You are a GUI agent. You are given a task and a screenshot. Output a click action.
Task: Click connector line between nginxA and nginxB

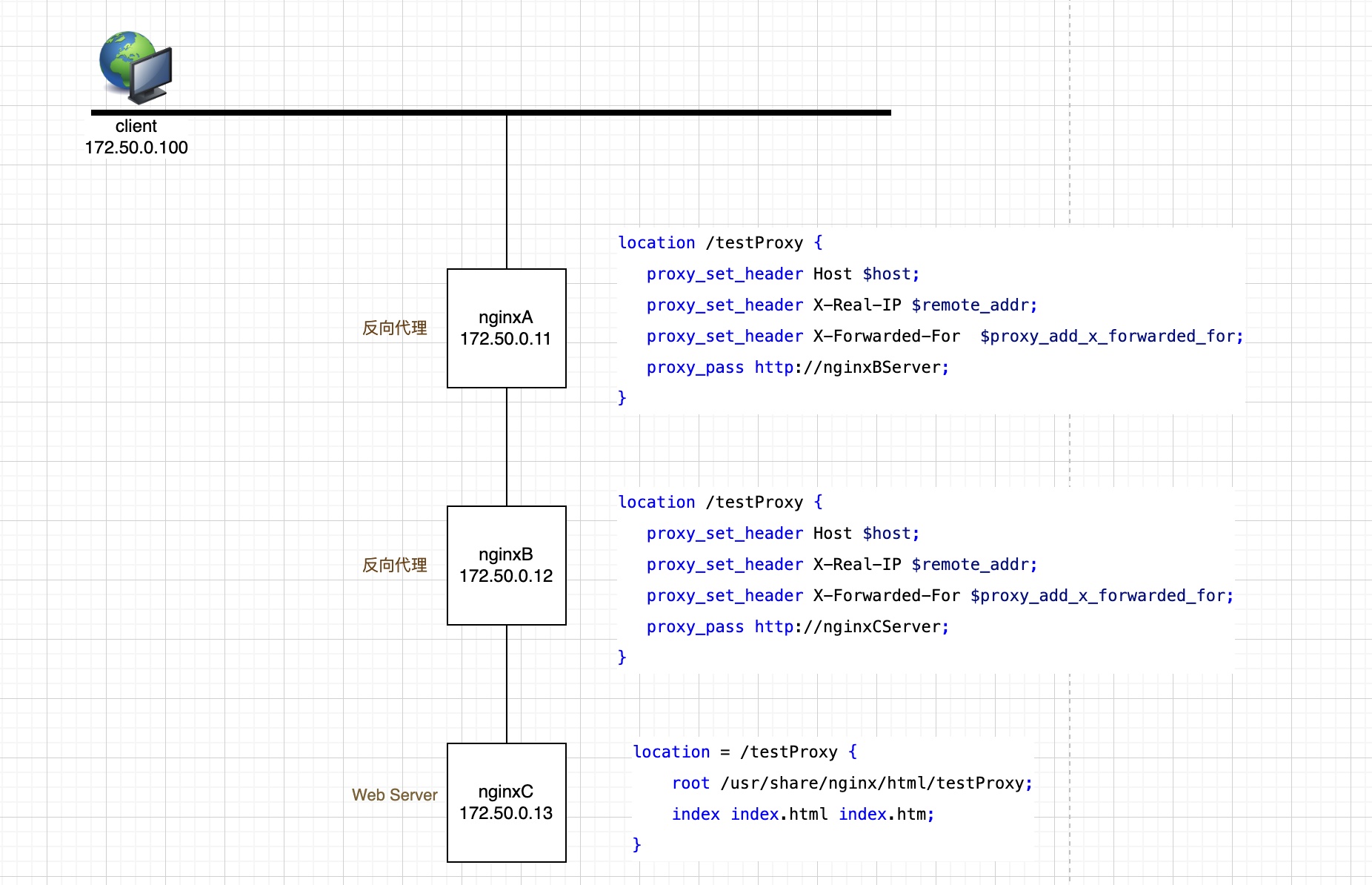click(507, 447)
